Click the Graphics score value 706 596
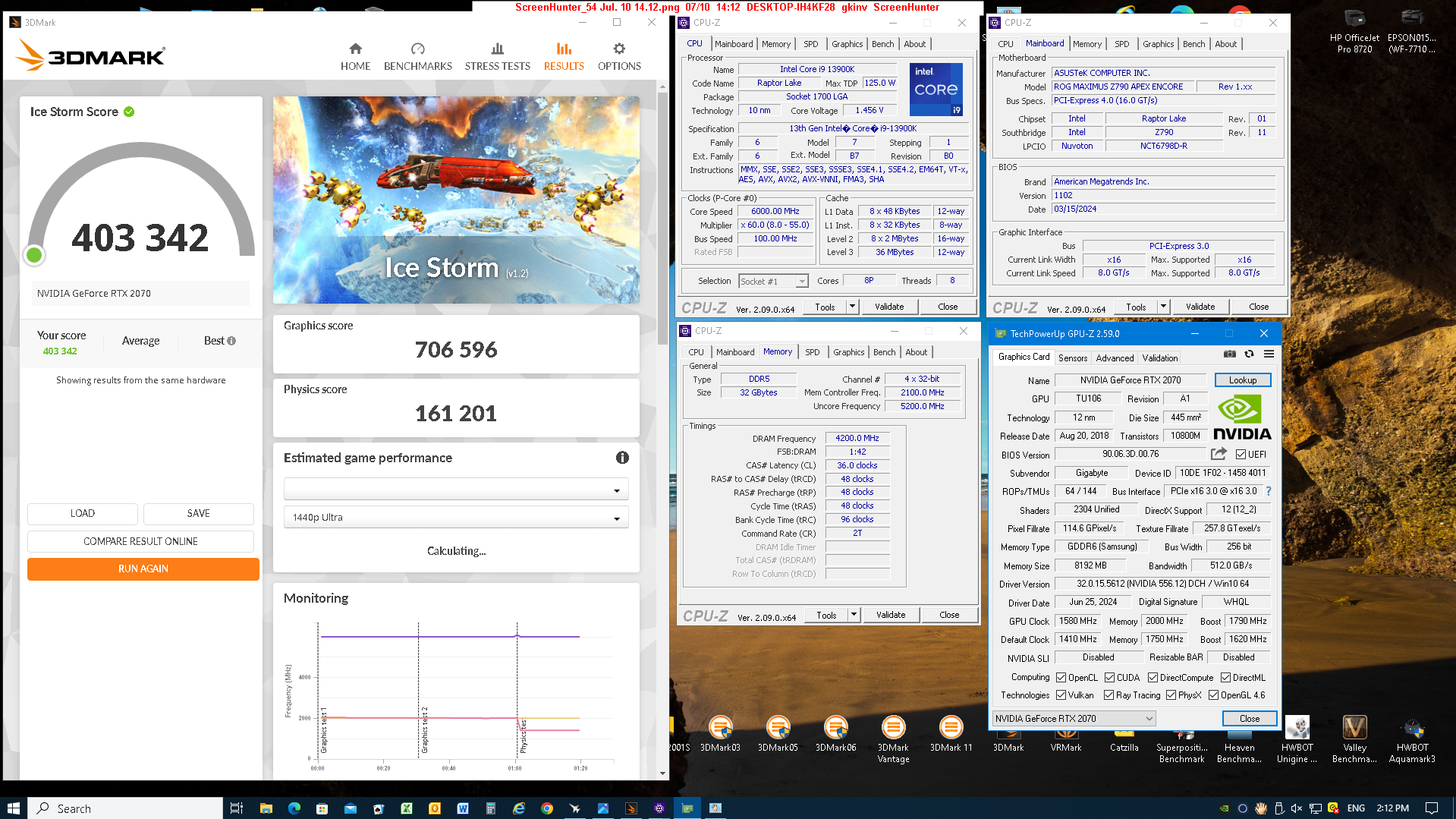 click(456, 349)
